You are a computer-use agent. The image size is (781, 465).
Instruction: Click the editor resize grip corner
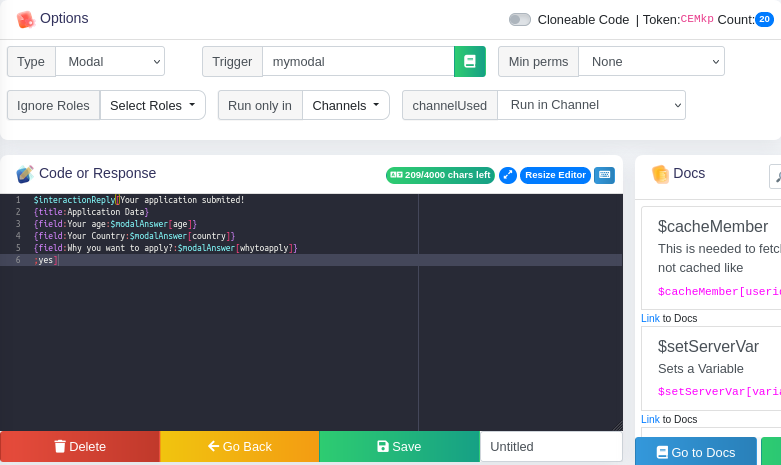(x=618, y=426)
